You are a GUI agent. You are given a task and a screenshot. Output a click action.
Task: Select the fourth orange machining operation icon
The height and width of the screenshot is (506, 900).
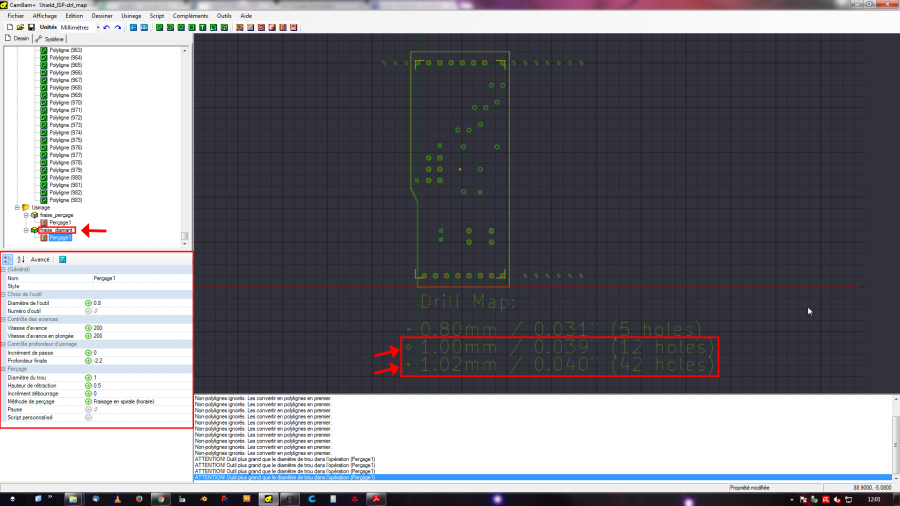pos(272,27)
